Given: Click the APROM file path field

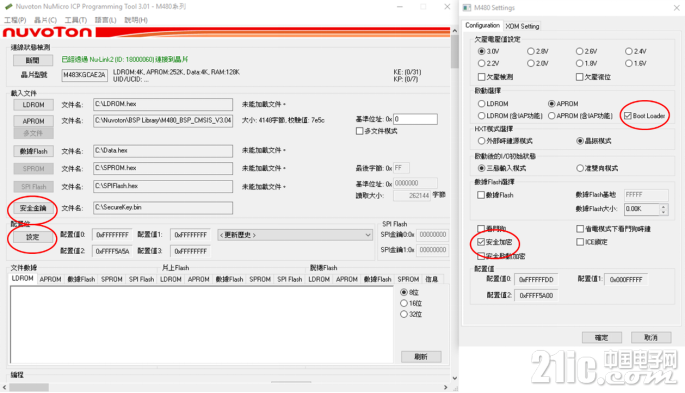Looking at the screenshot, I should point(163,121).
